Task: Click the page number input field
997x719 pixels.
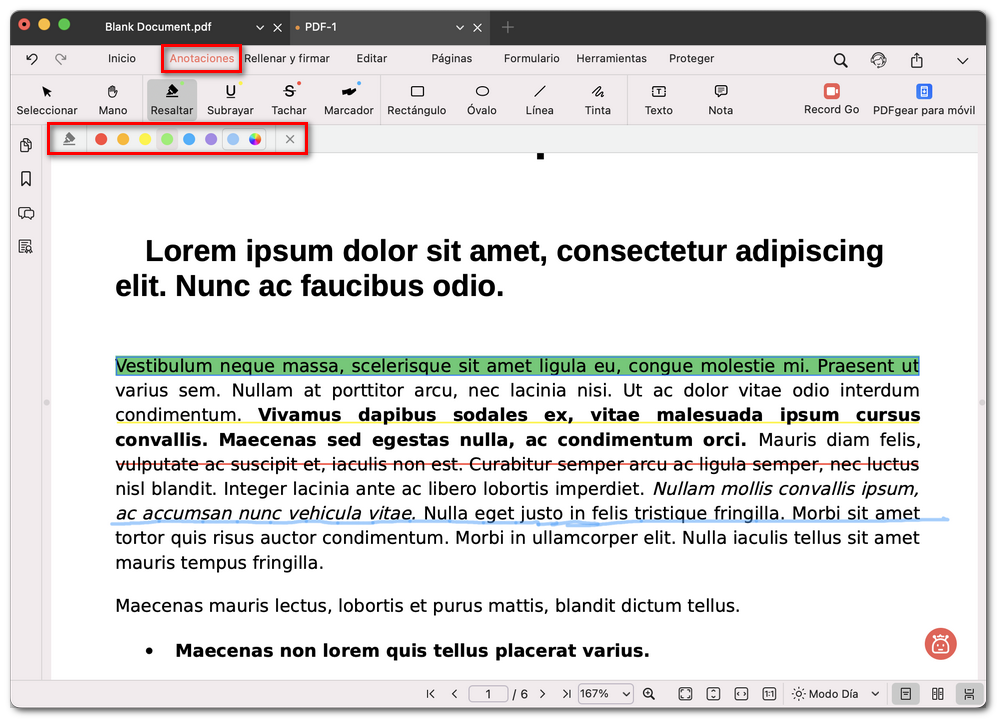Action: (488, 693)
